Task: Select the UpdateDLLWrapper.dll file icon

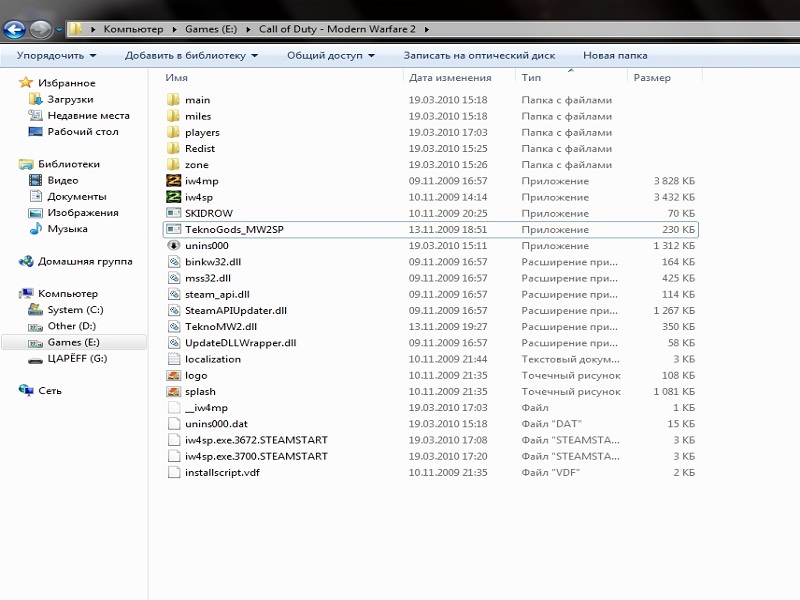Action: coord(174,343)
